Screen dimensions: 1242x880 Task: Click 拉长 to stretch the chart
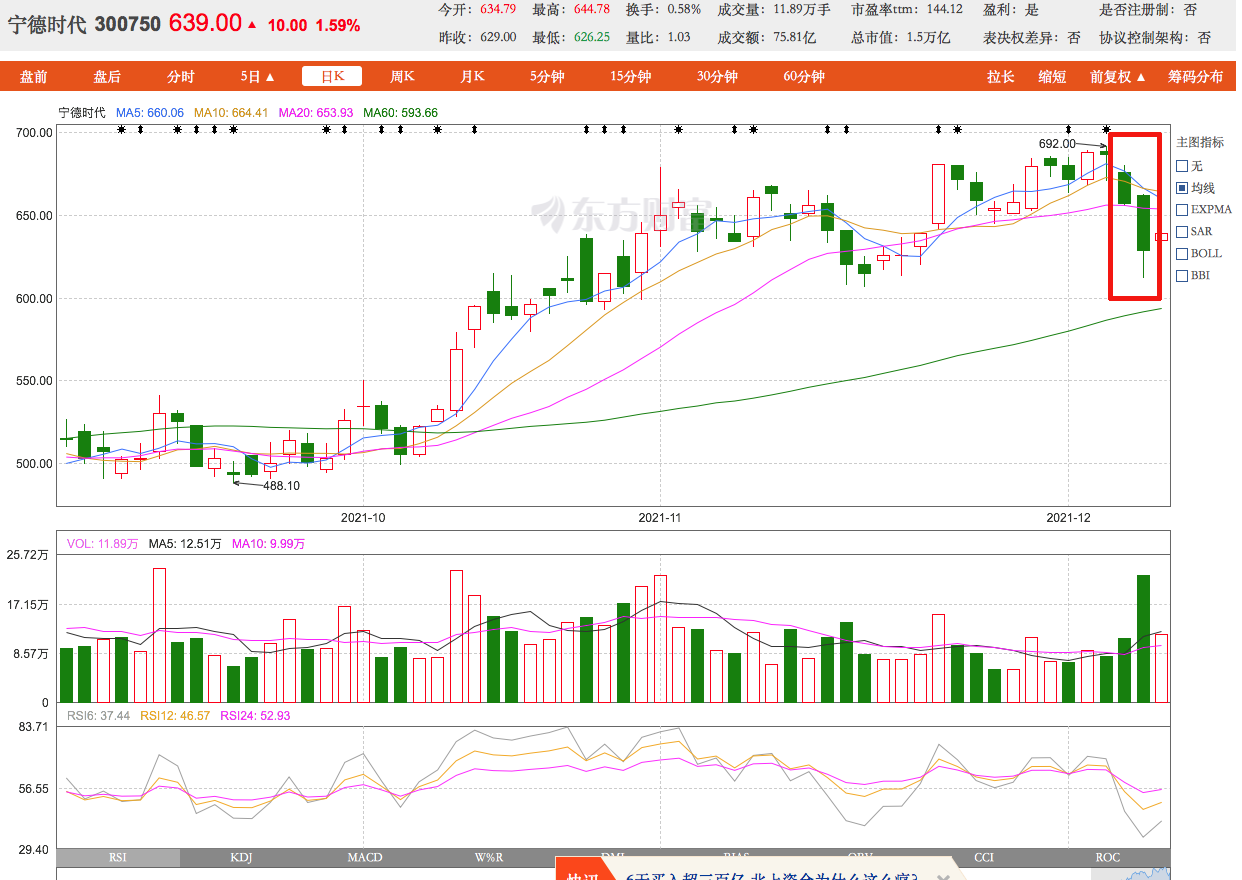pyautogui.click(x=1000, y=77)
